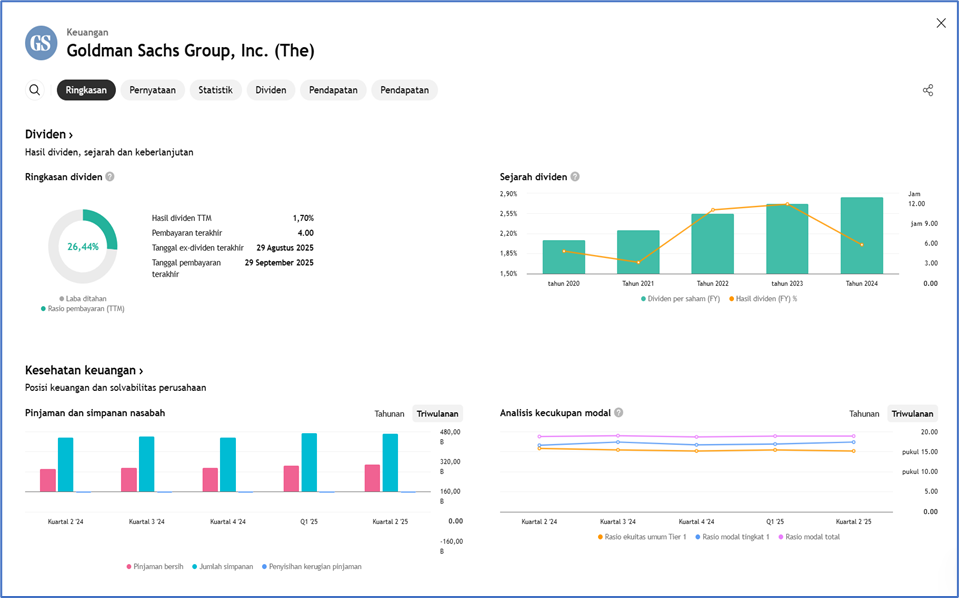
Task: Open help icon beside Ringkasan dividen
Action: pos(110,177)
